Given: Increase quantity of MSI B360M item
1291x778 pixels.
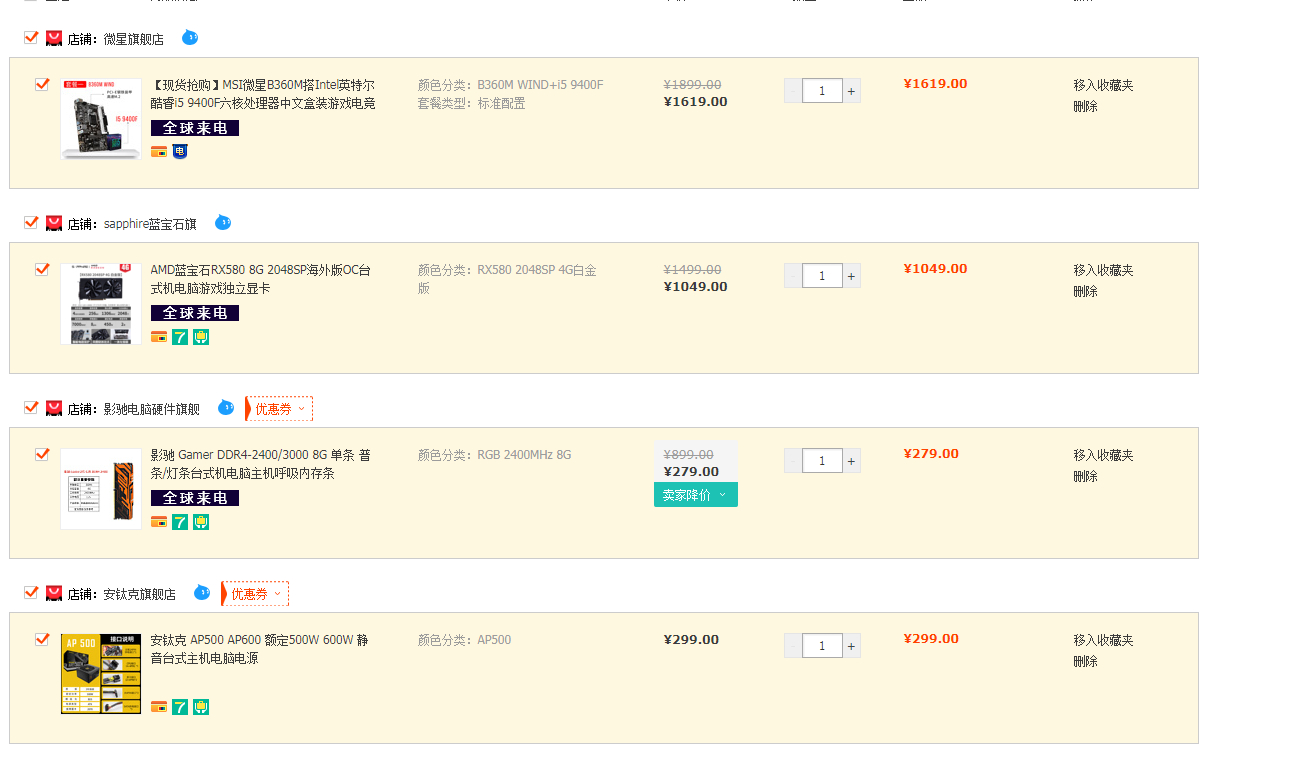Looking at the screenshot, I should (851, 91).
